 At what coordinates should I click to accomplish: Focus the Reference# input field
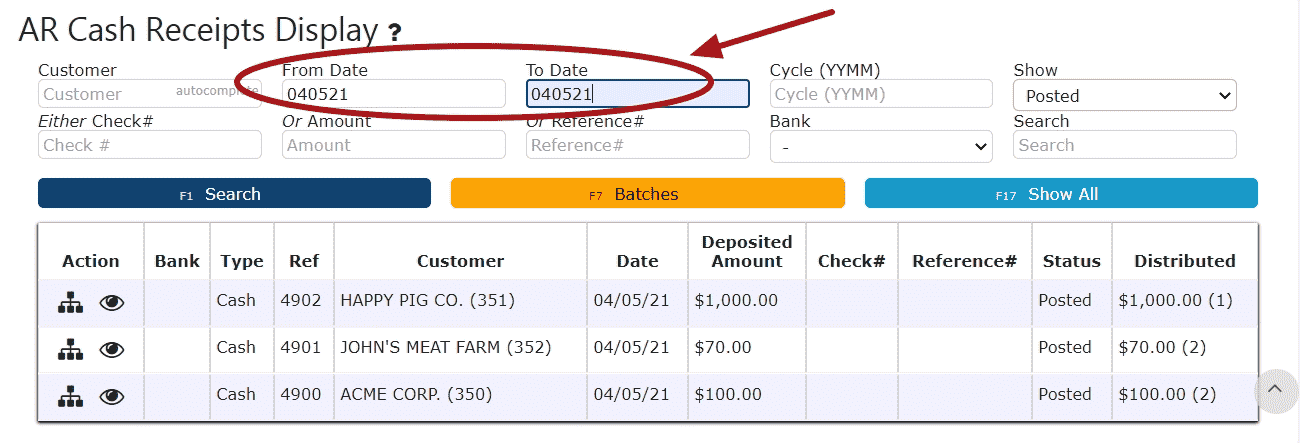638,145
